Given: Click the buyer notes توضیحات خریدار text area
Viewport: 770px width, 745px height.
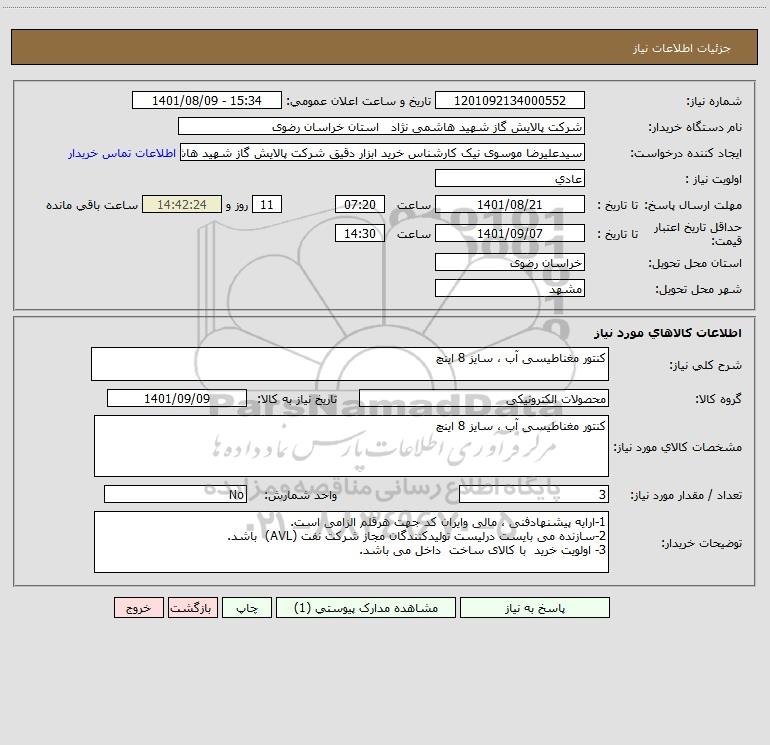Looking at the screenshot, I should click(x=351, y=542).
